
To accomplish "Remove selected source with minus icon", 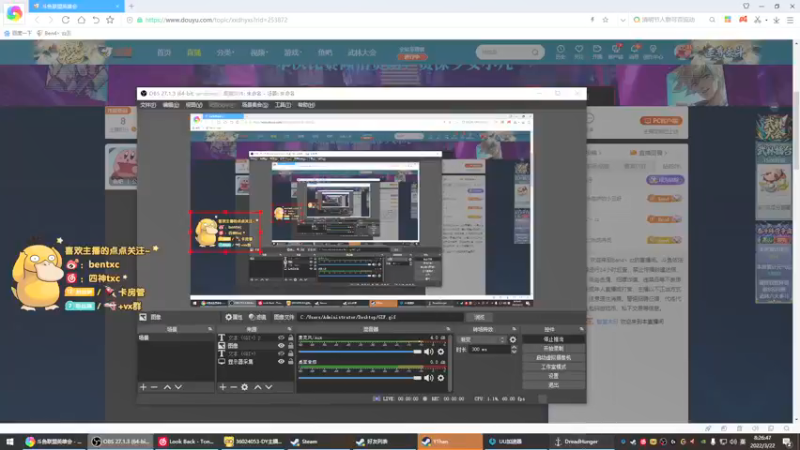I will pyautogui.click(x=233, y=387).
